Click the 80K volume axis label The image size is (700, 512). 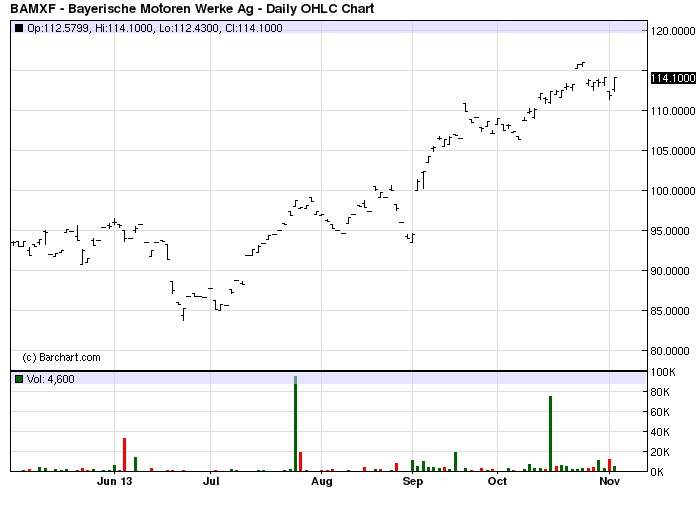(660, 392)
